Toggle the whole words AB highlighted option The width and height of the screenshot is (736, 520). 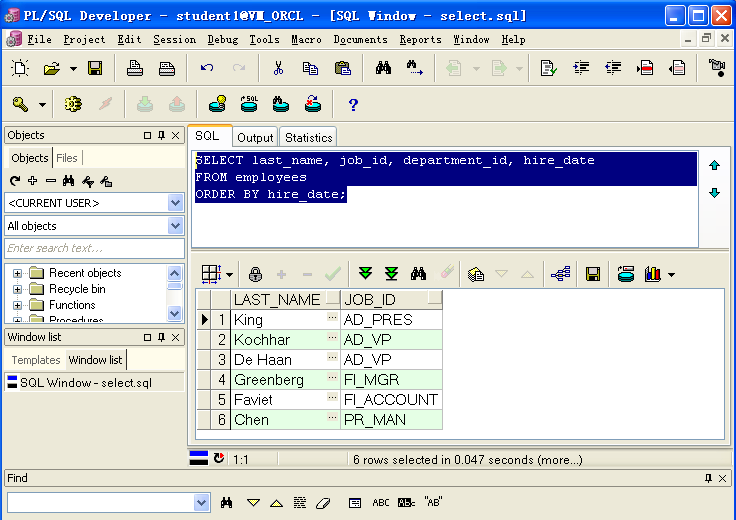click(406, 503)
